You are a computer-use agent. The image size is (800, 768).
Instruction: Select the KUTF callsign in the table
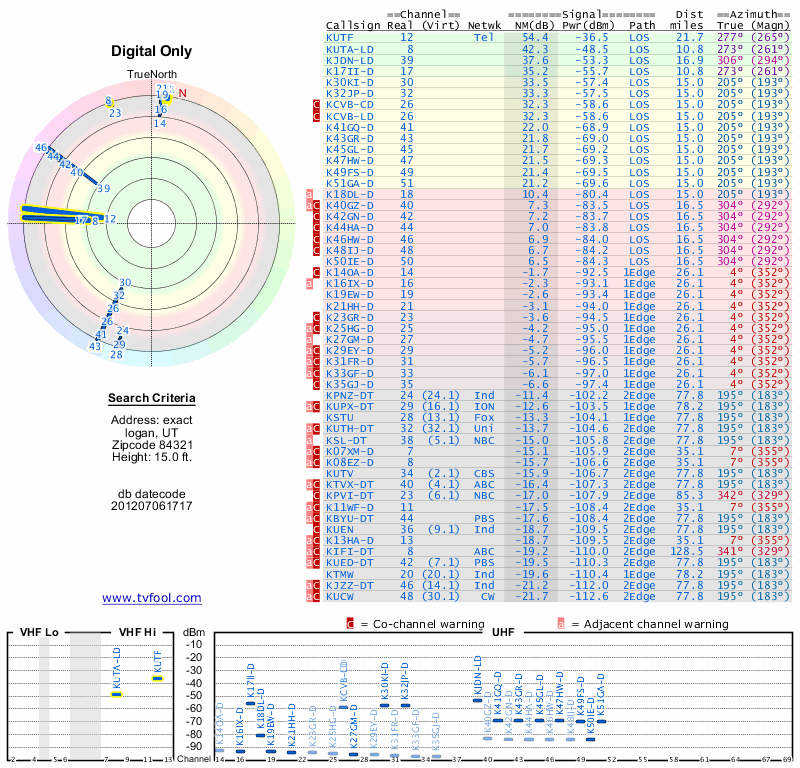pos(340,38)
